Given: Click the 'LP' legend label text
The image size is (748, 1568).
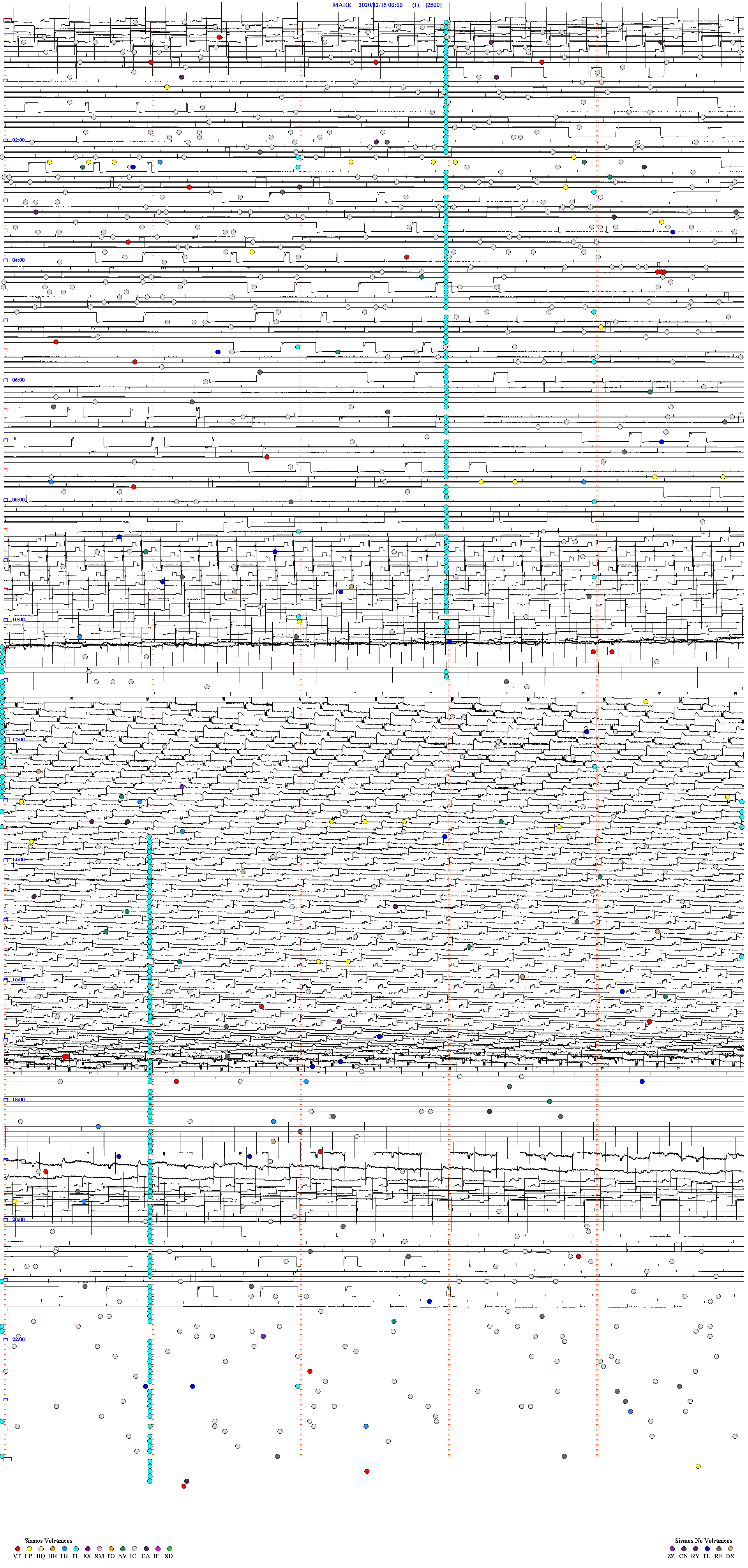Looking at the screenshot, I should [x=28, y=1556].
